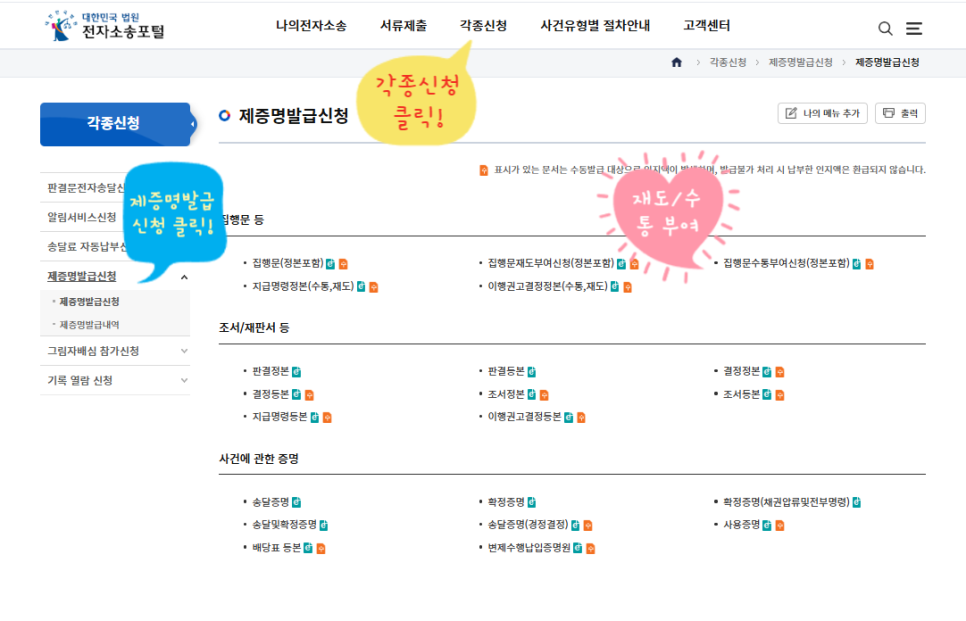Open the 서류제출 top menu
This screenshot has width=966, height=621.
pos(403,26)
